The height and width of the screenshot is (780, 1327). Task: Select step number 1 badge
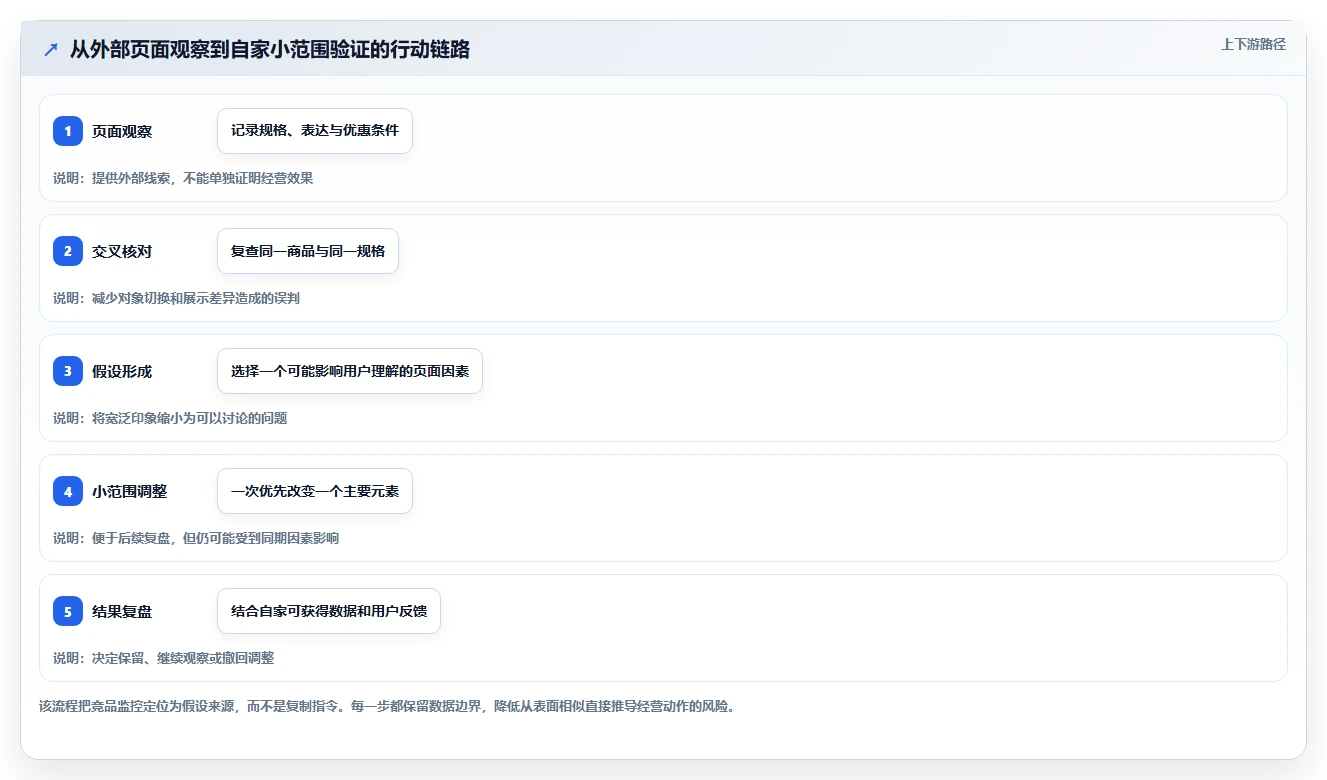click(x=68, y=131)
